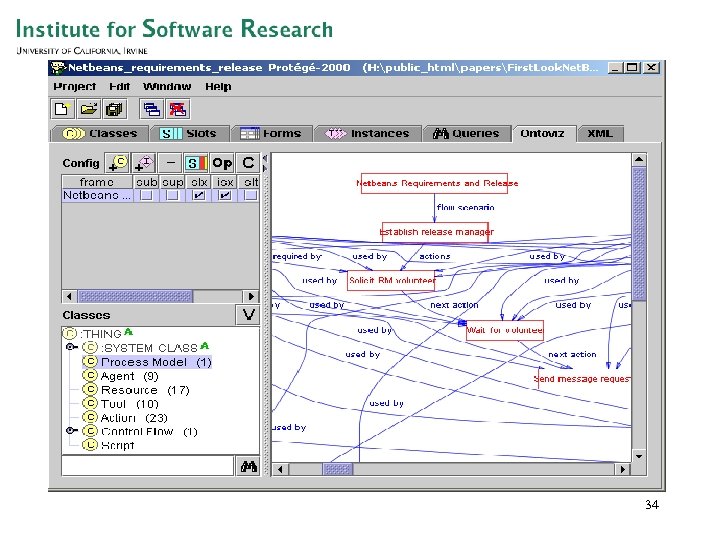Click the Solicit RM volunteer graph node
720x540 pixels.
click(391, 281)
